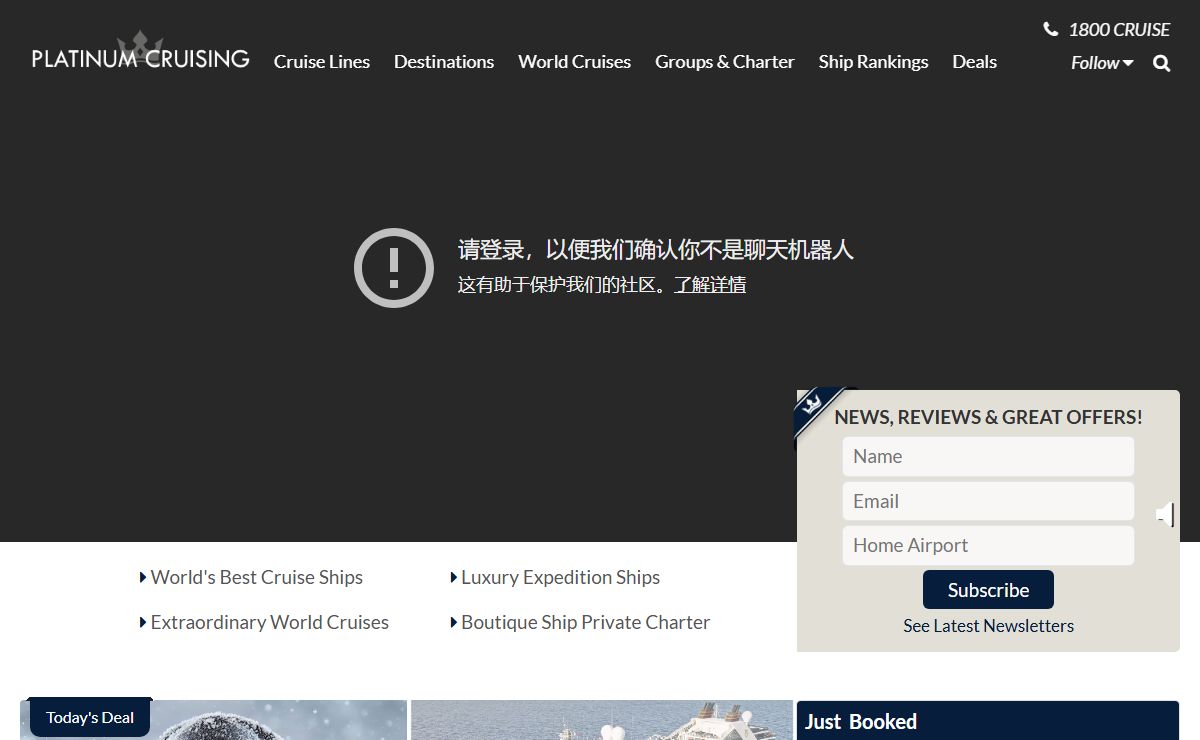Click the Just Booked panel header
The height and width of the screenshot is (740, 1200).
[988, 721]
